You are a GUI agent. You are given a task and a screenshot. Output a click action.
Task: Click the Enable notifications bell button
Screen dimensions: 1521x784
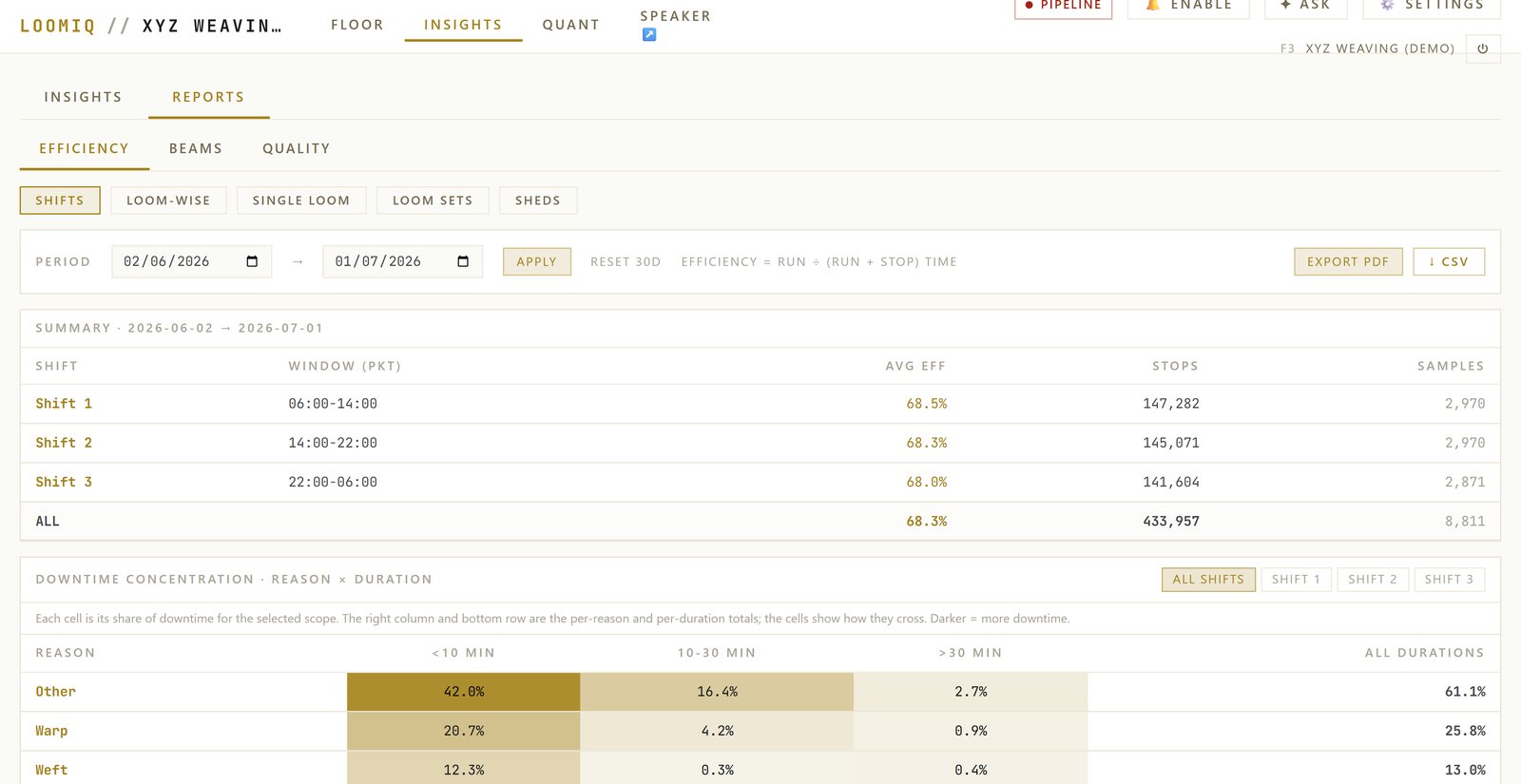click(1188, 6)
